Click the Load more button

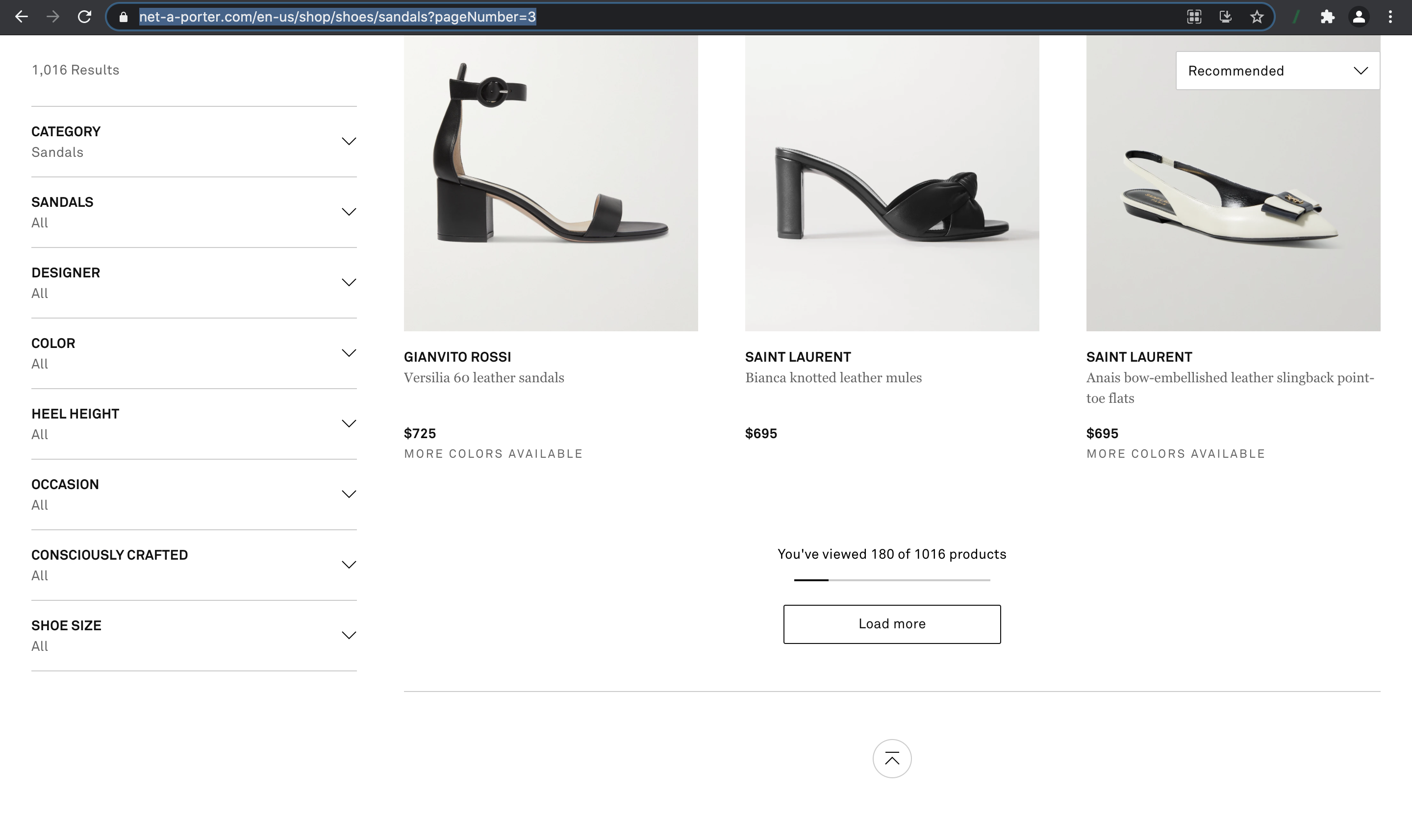pyautogui.click(x=892, y=624)
